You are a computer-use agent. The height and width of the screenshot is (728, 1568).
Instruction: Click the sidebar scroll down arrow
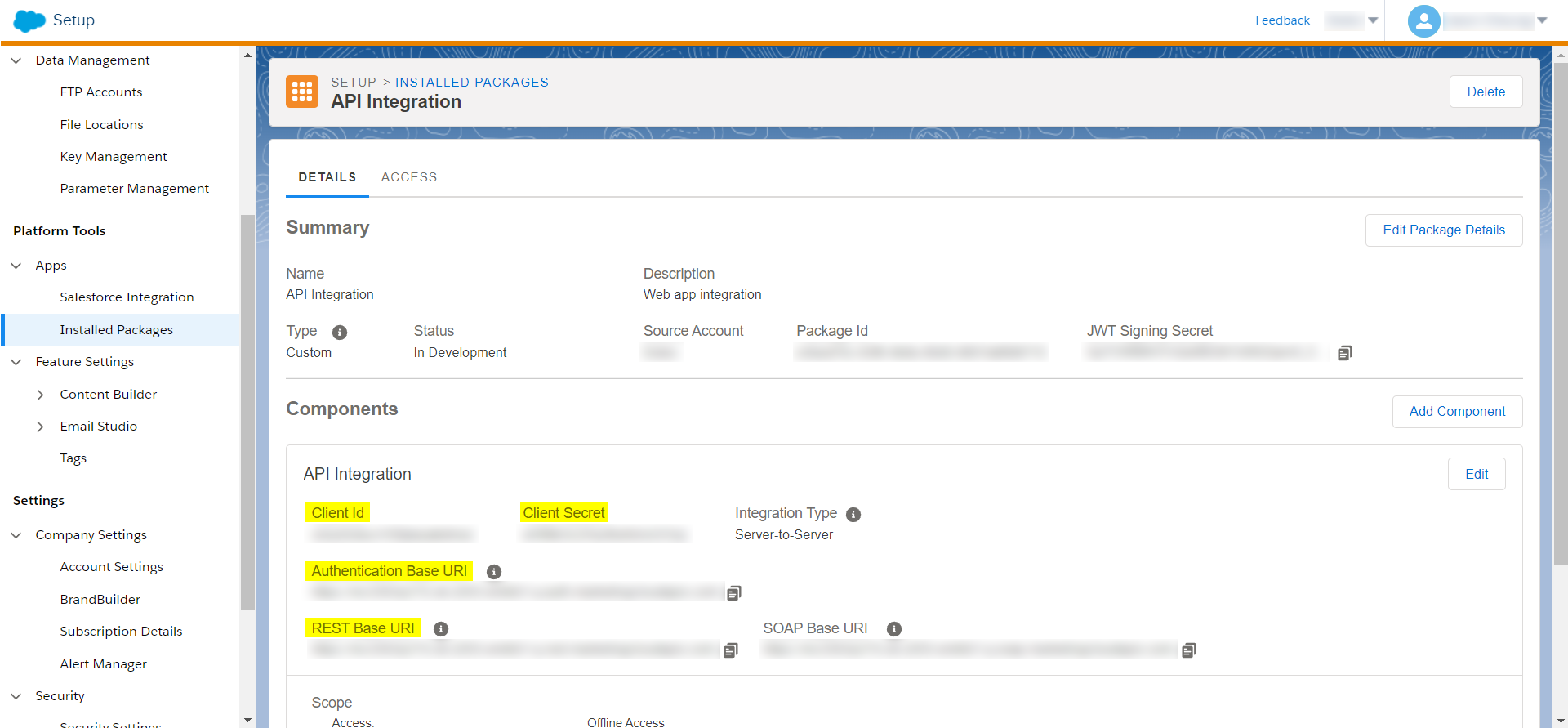point(247,720)
